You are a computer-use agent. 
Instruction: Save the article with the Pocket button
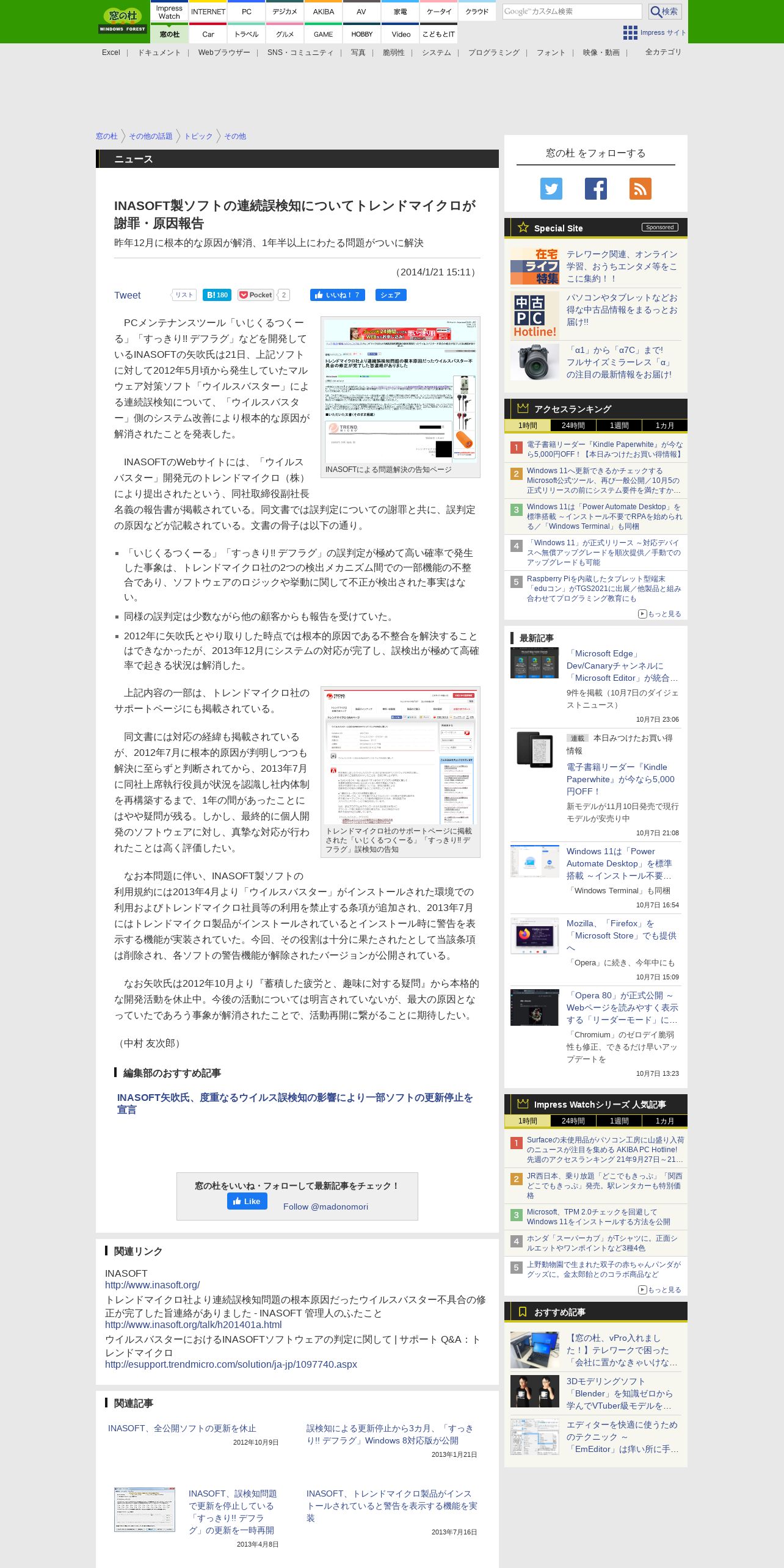click(x=255, y=295)
